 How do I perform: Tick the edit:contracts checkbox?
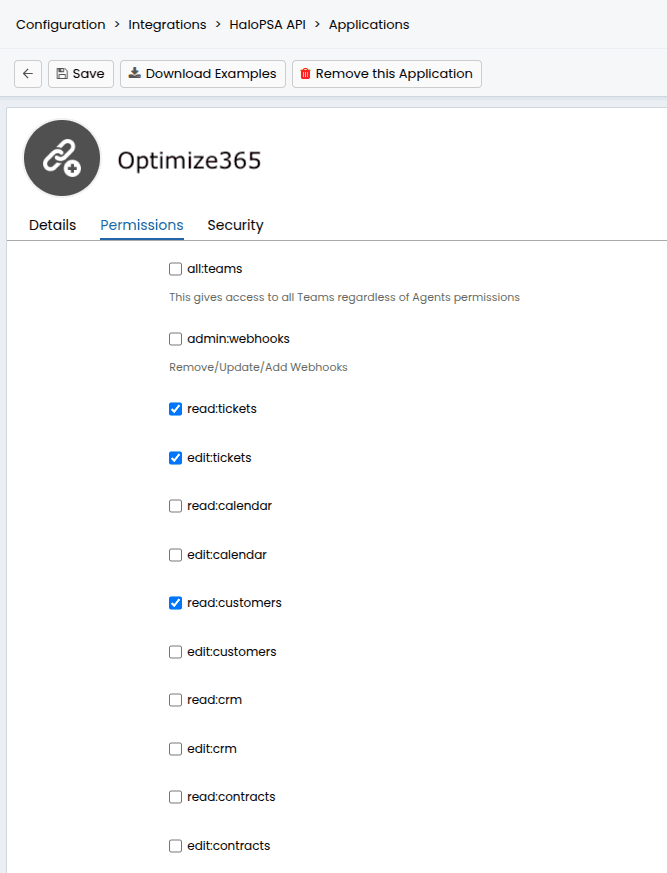(x=175, y=846)
